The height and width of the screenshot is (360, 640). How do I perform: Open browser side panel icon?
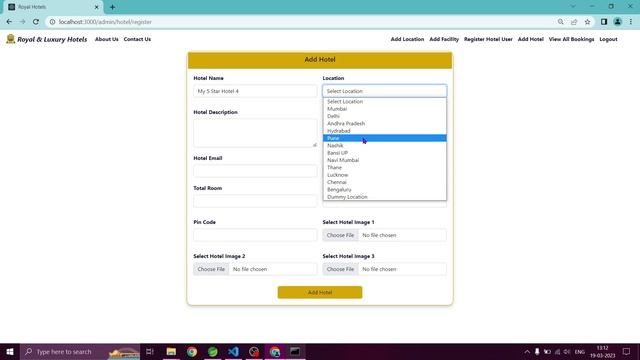[604, 22]
